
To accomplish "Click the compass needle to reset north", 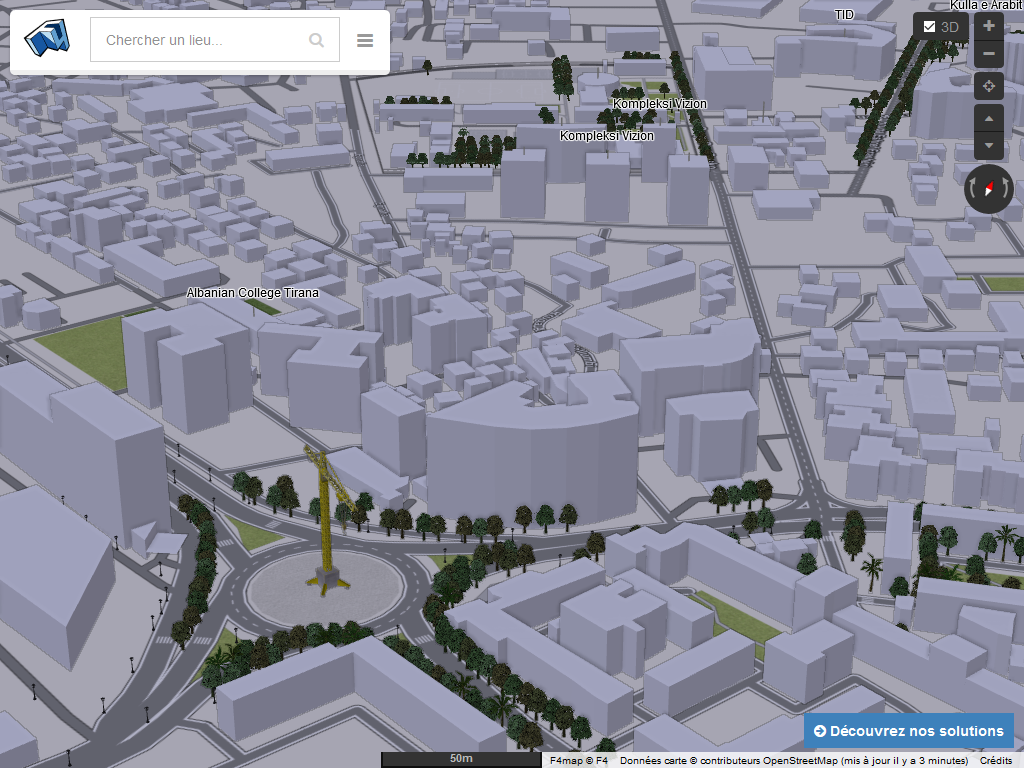I will 989,188.
